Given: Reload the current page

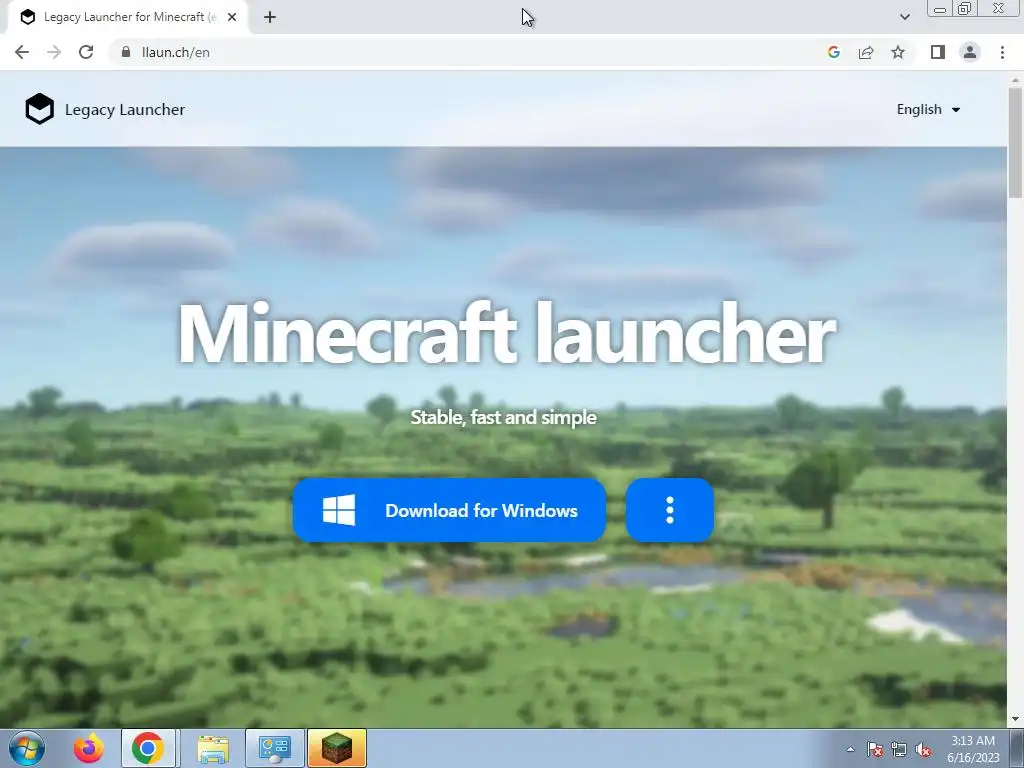Looking at the screenshot, I should 86,52.
